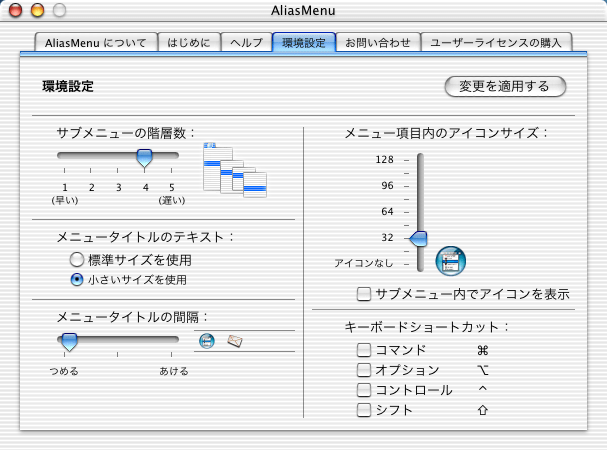Check the コマンド shortcut checkbox
Viewport: 607px width, 450px height.
click(364, 350)
